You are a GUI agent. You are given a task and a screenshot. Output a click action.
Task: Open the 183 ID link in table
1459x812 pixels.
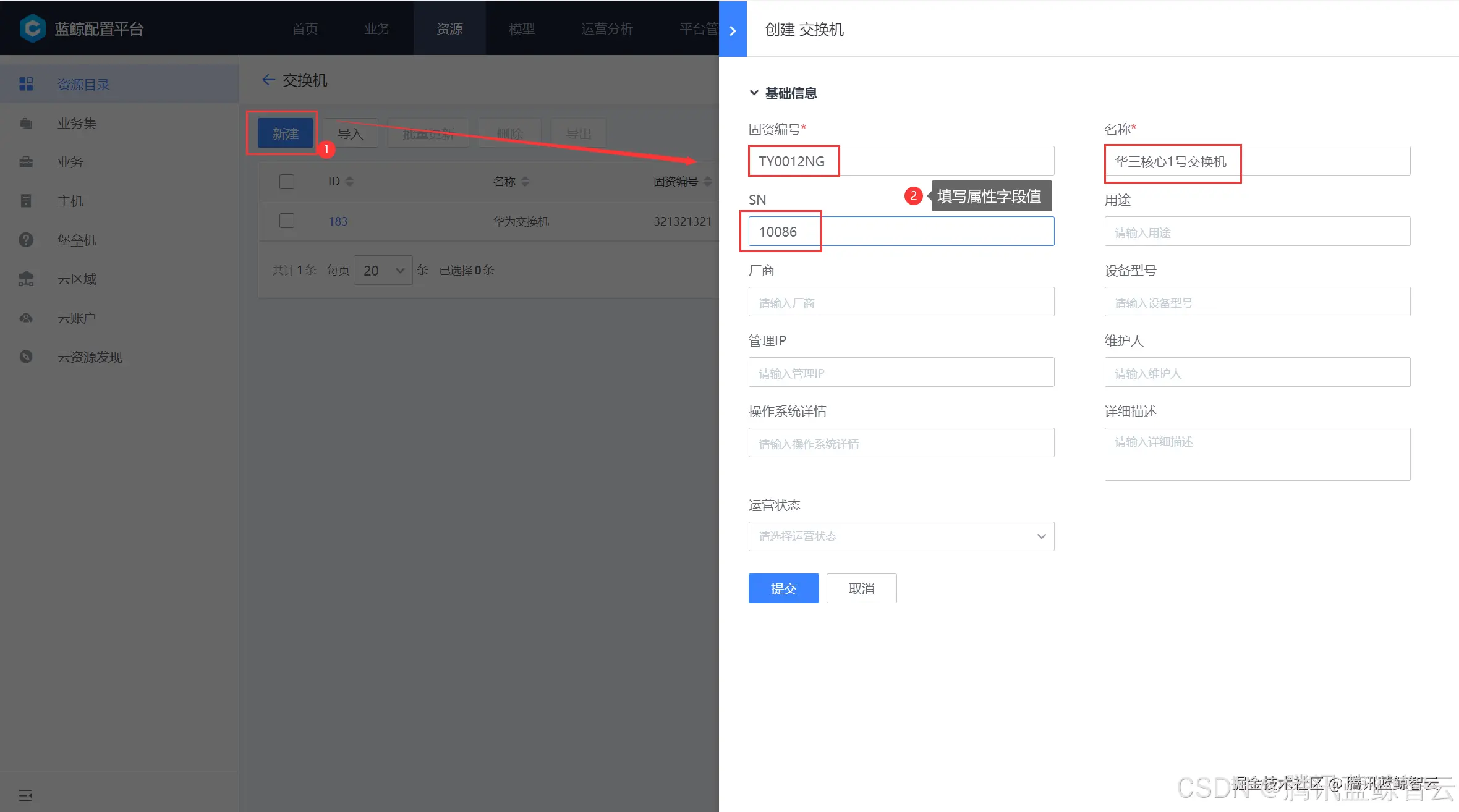(338, 221)
